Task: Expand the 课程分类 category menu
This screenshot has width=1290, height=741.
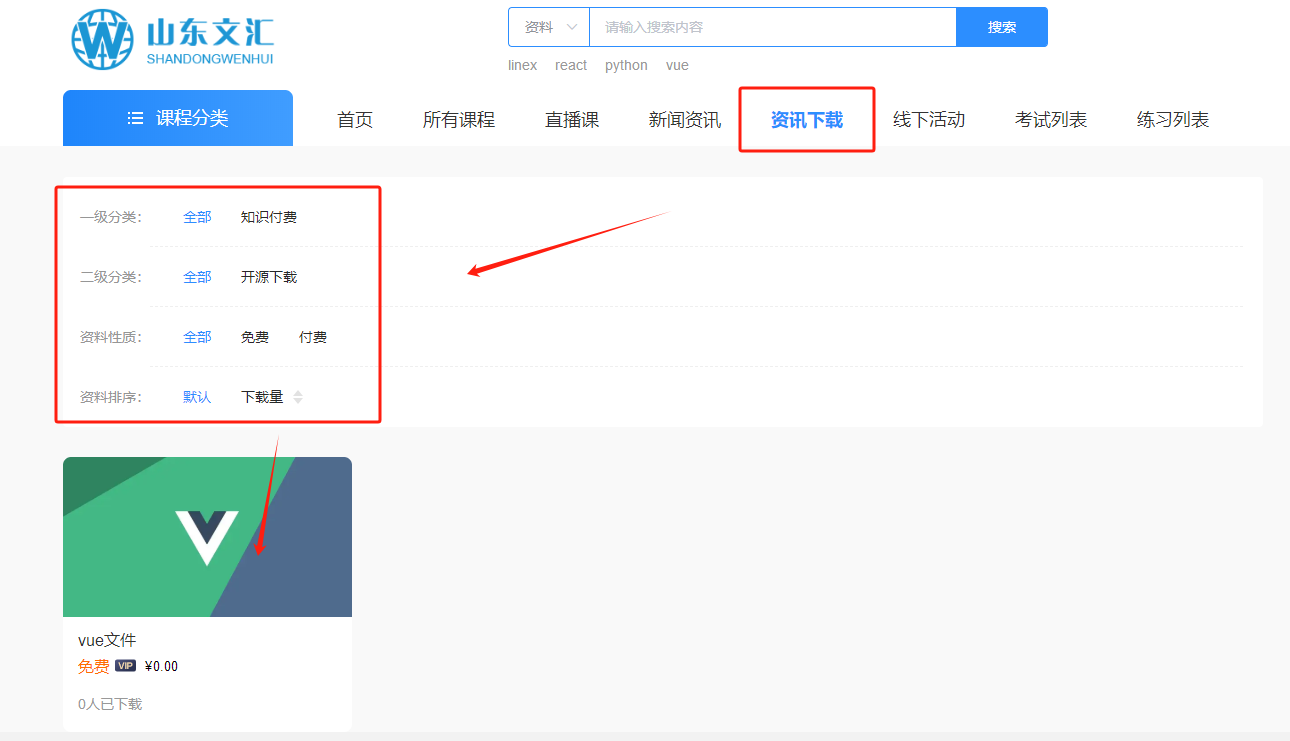Action: (178, 118)
